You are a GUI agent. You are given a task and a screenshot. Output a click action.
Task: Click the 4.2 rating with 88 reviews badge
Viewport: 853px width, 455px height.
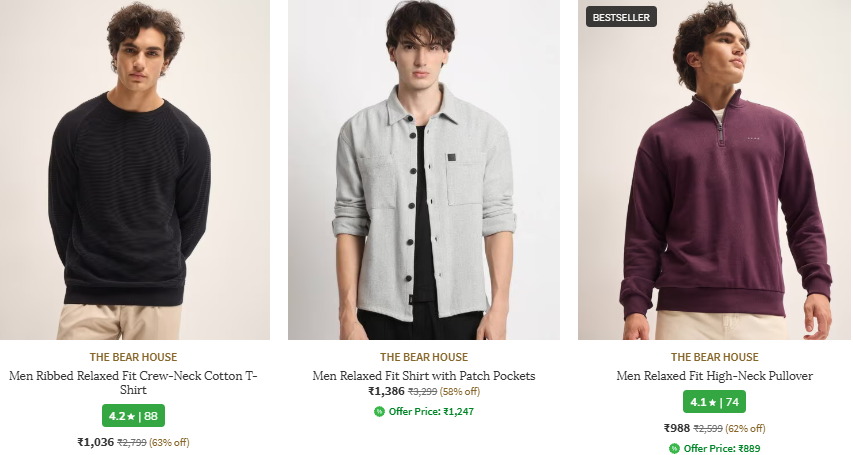coord(133,416)
